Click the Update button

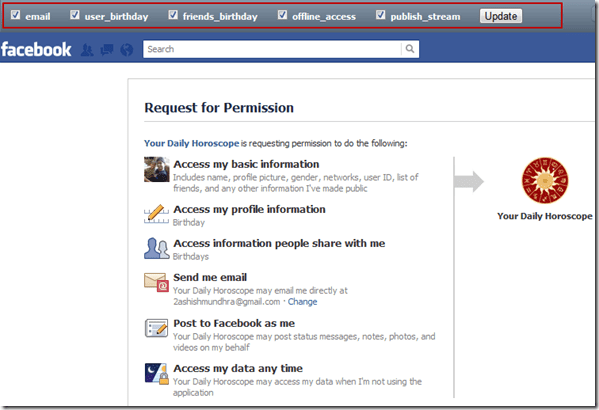pyautogui.click(x=501, y=16)
